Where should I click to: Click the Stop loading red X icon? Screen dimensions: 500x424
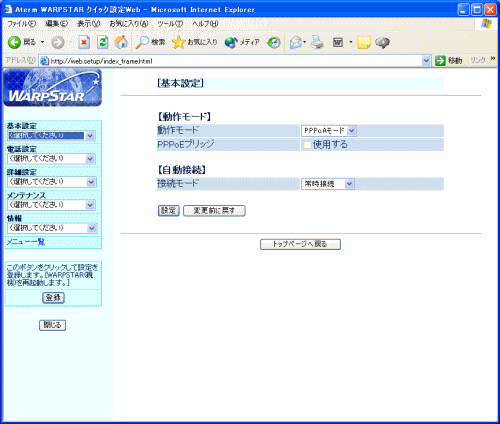coord(84,42)
